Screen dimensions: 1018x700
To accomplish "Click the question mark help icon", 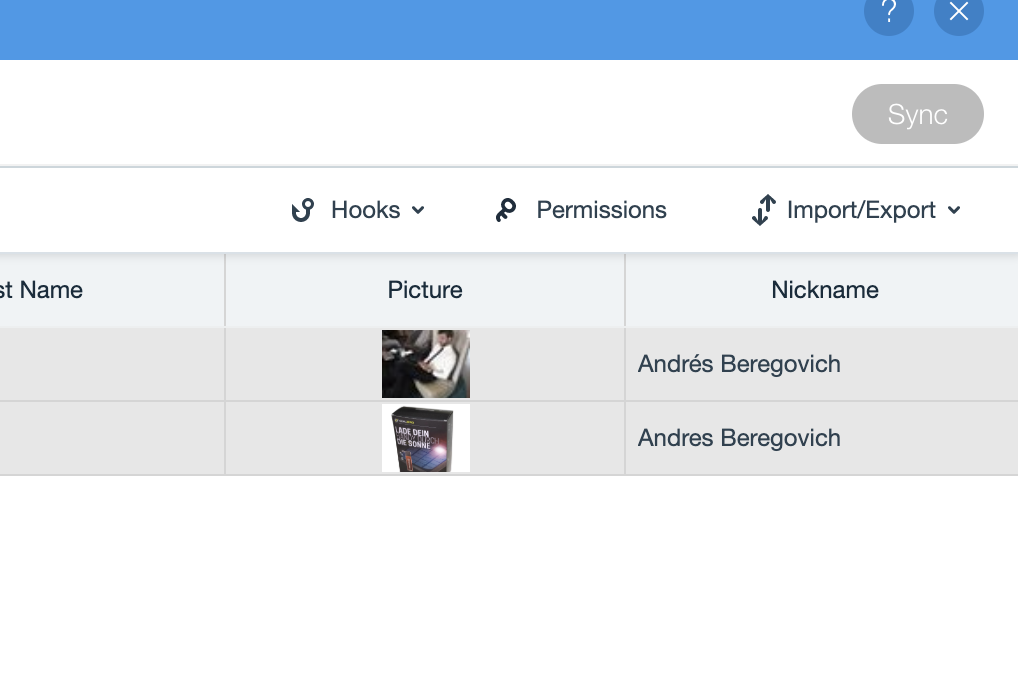I will [x=888, y=12].
